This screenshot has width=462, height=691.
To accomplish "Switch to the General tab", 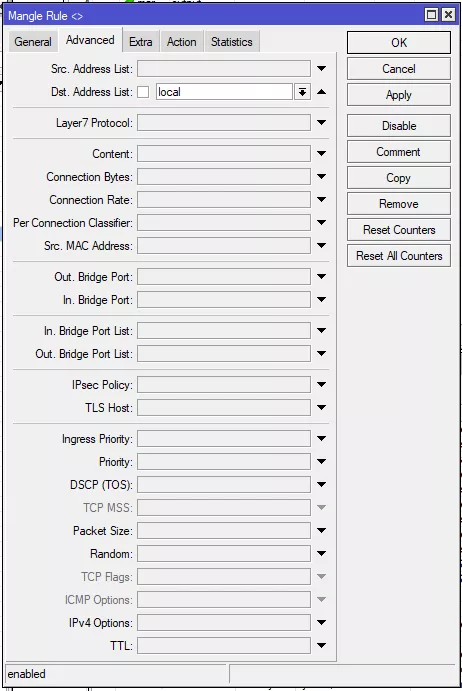I will point(33,42).
